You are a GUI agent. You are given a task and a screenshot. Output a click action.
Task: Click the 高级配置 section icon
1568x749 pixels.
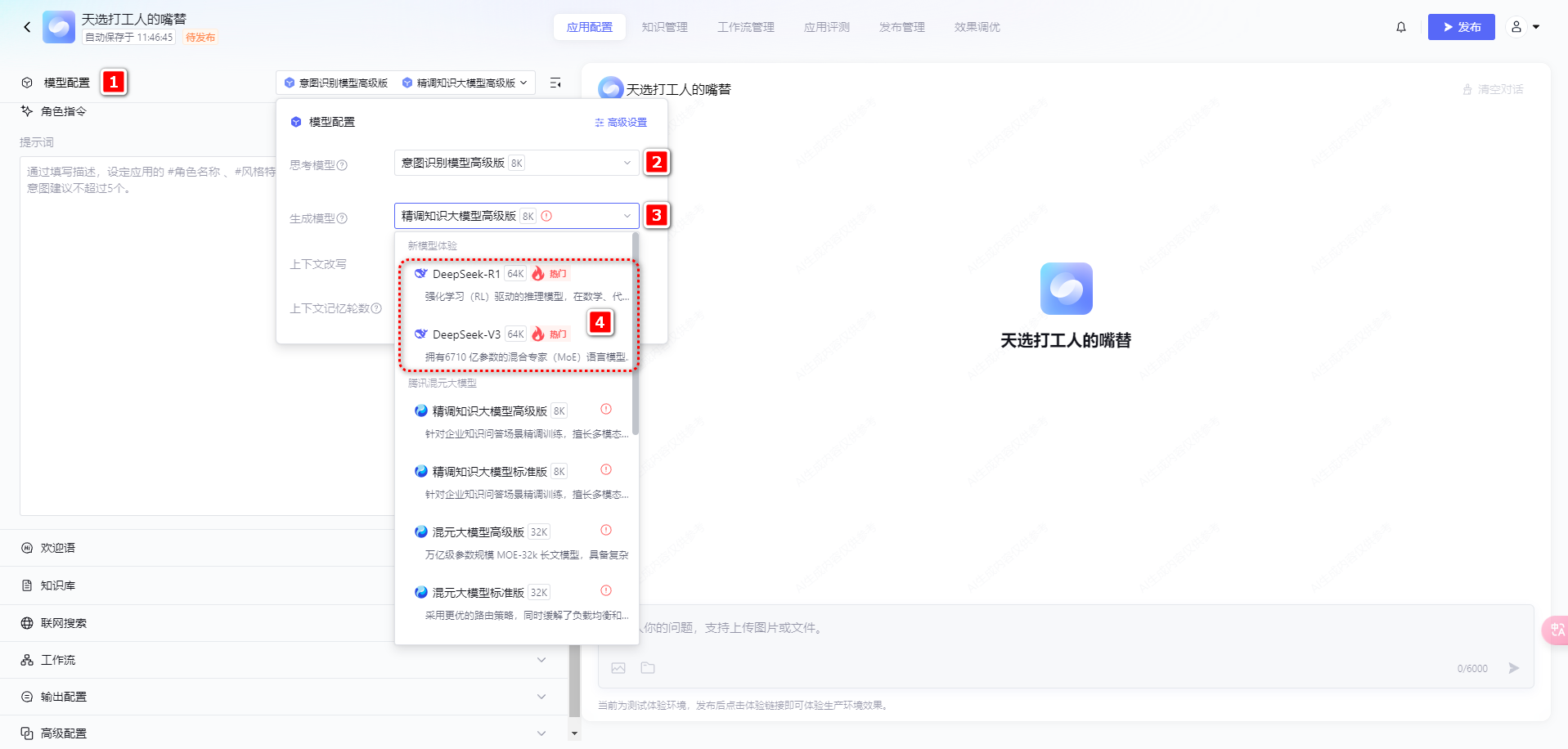click(27, 733)
